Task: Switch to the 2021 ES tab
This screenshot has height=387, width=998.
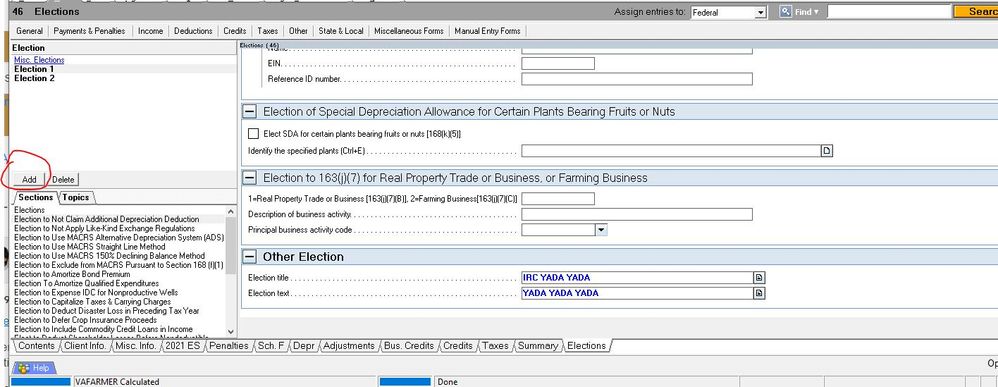Action: 183,346
